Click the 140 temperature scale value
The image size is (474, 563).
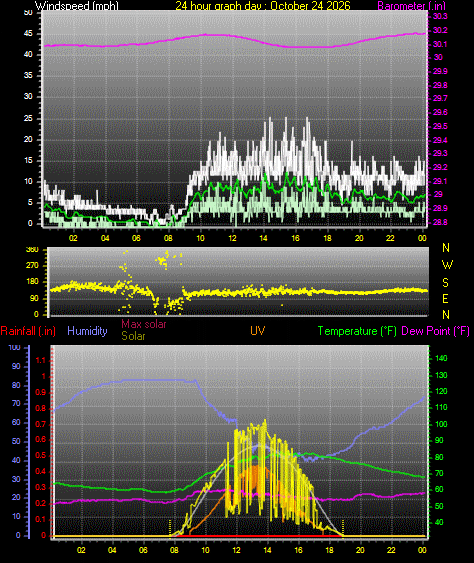point(441,358)
